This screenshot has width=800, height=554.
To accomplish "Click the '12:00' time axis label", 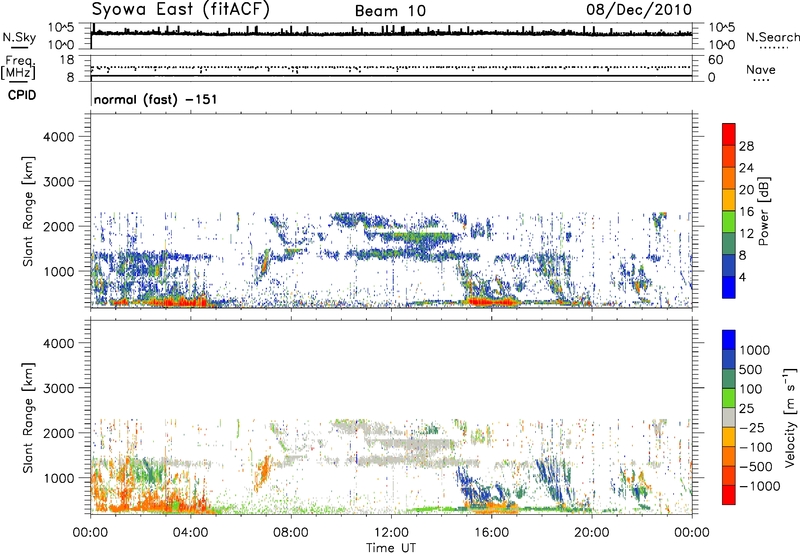I will (391, 532).
